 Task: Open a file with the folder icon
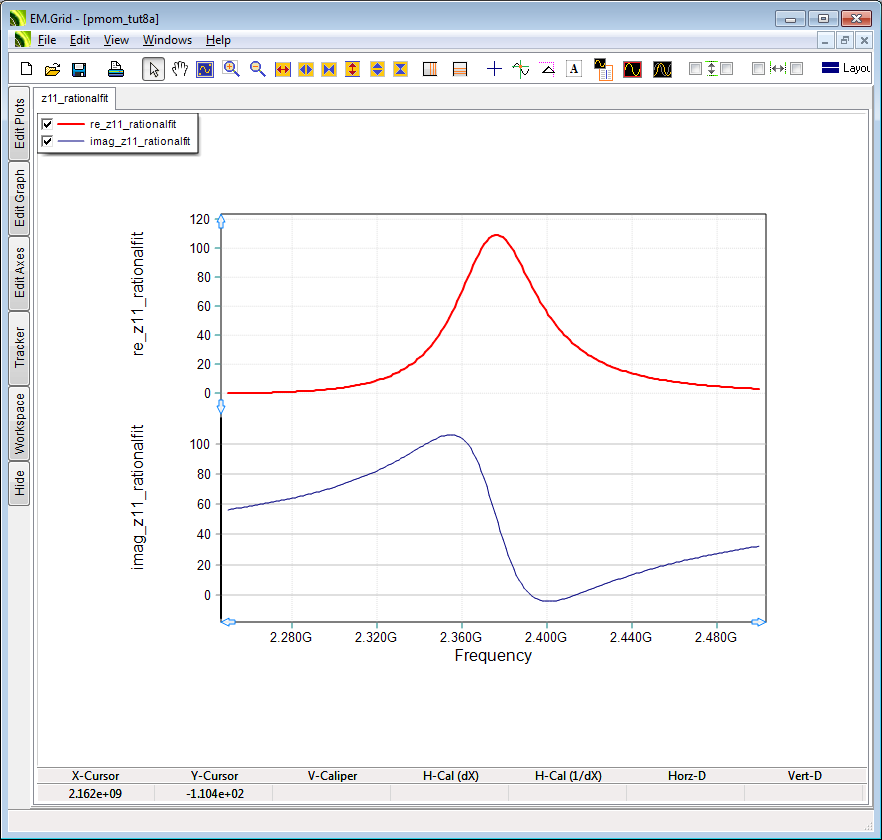52,69
